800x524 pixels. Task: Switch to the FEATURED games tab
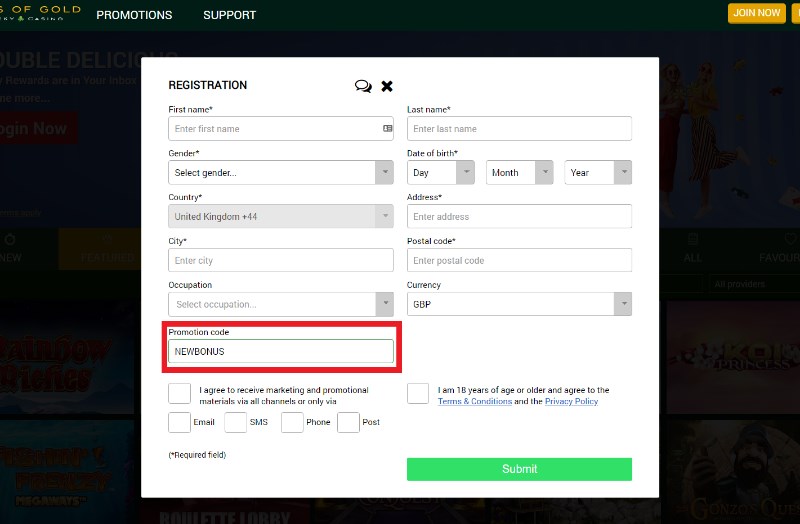[x=100, y=249]
